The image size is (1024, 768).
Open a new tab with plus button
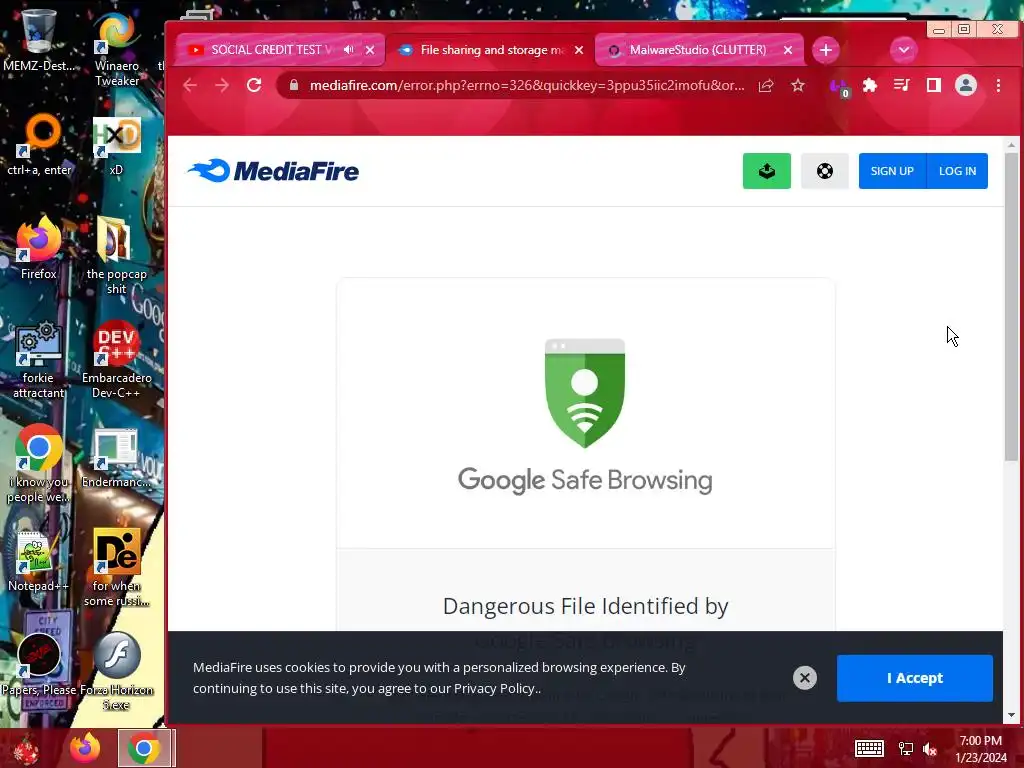pos(825,50)
